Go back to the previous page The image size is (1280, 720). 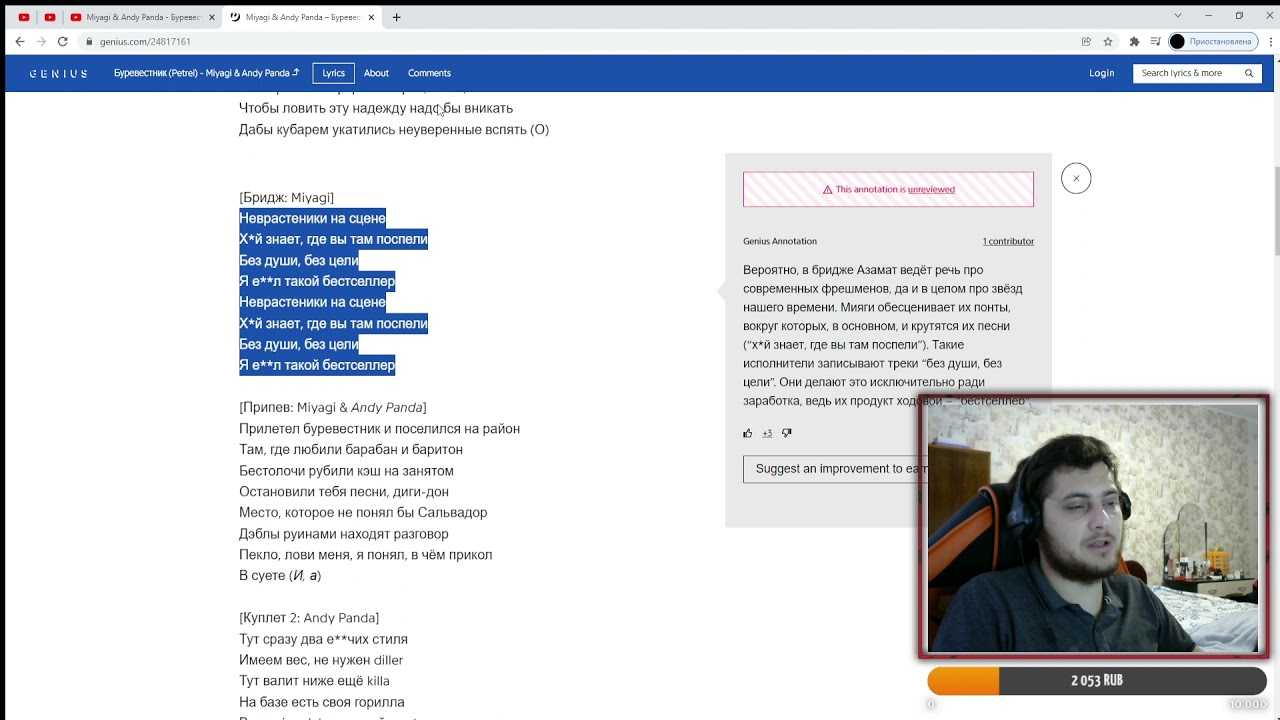point(19,41)
